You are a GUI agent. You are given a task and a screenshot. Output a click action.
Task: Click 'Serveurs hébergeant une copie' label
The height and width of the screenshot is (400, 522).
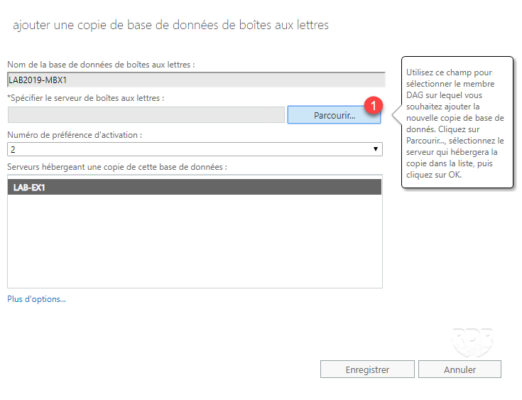pos(117,167)
